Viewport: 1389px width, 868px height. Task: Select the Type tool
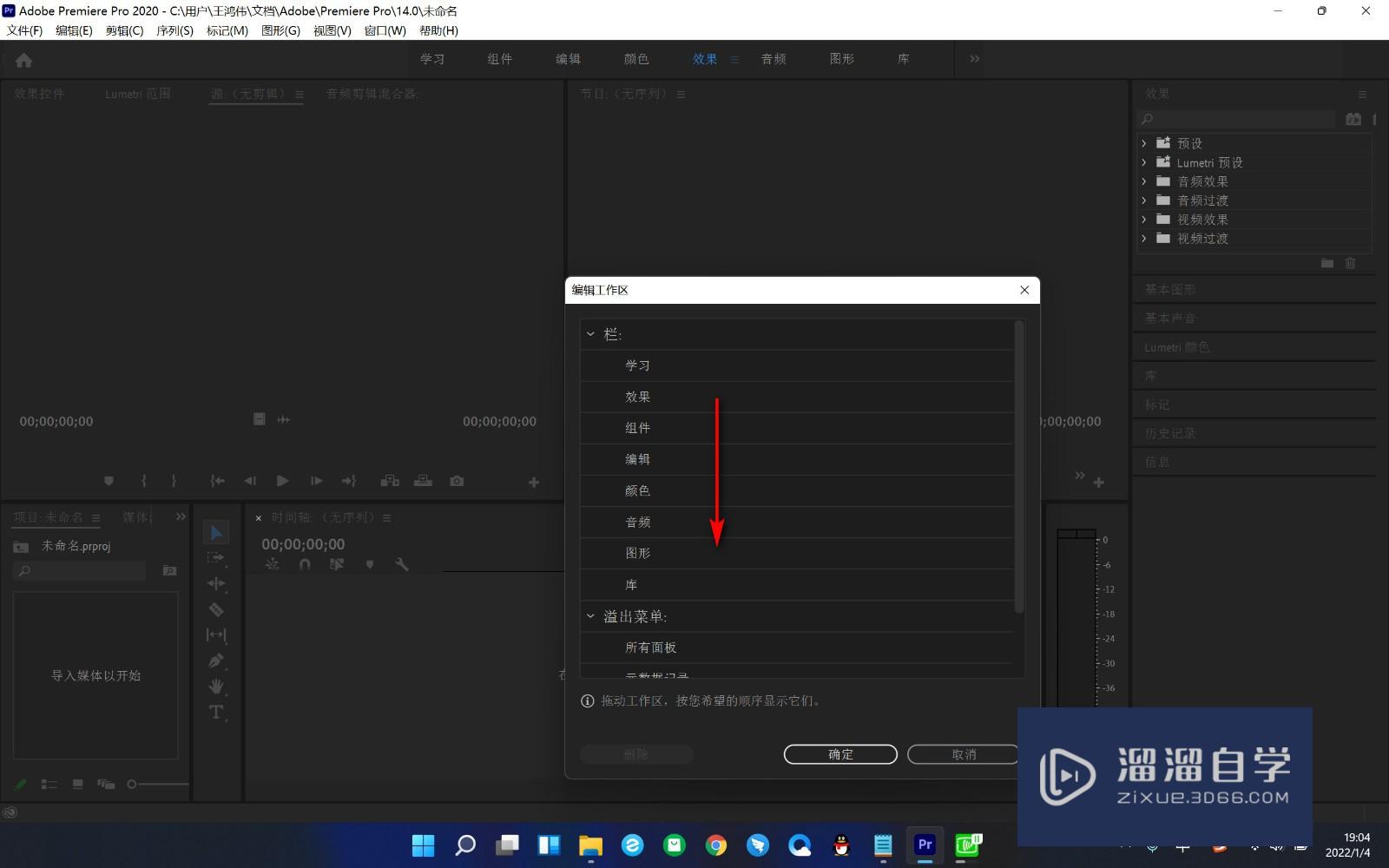(x=216, y=712)
